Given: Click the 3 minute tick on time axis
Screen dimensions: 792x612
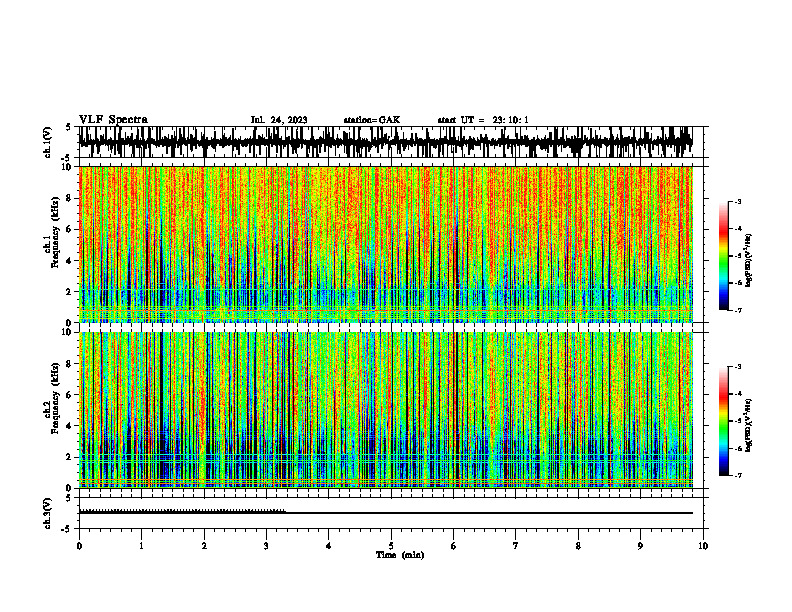Looking at the screenshot, I should 266,546.
